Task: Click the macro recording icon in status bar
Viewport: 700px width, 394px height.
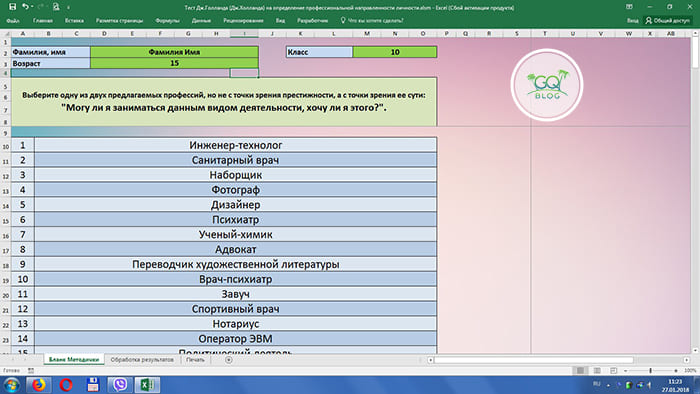Action: [x=31, y=370]
